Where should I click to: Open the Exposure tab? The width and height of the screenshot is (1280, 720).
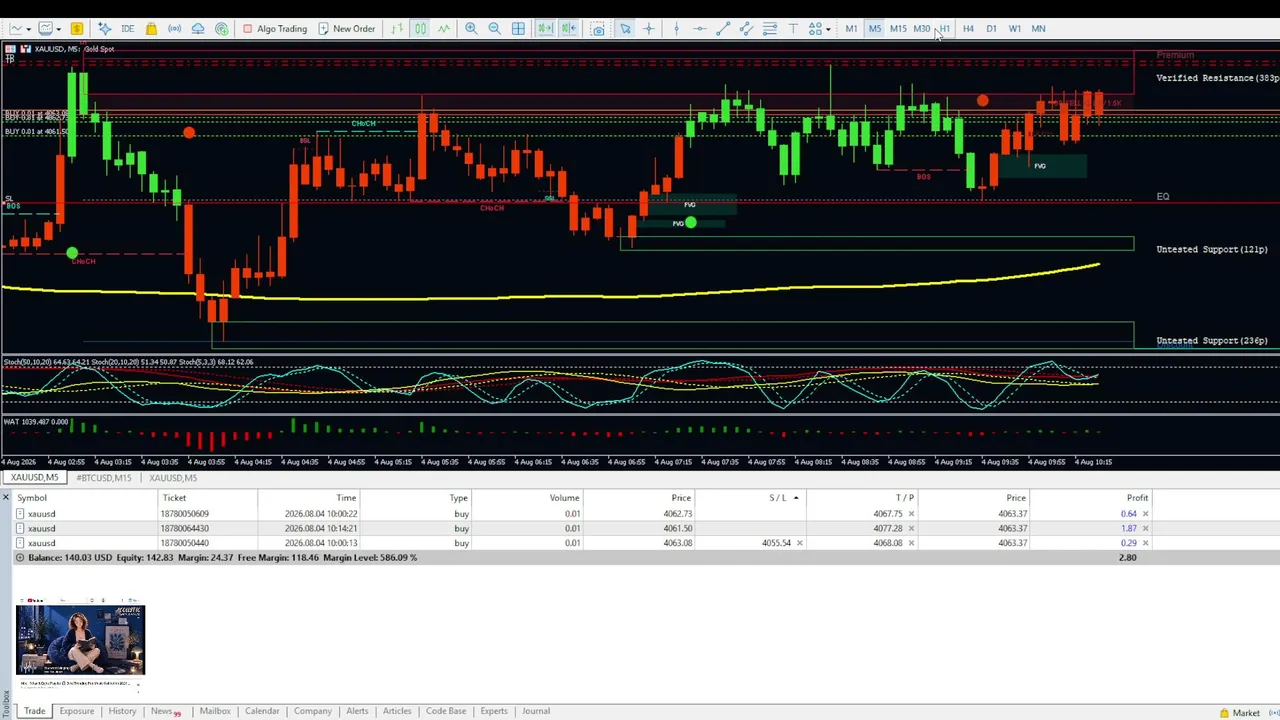pyautogui.click(x=76, y=711)
